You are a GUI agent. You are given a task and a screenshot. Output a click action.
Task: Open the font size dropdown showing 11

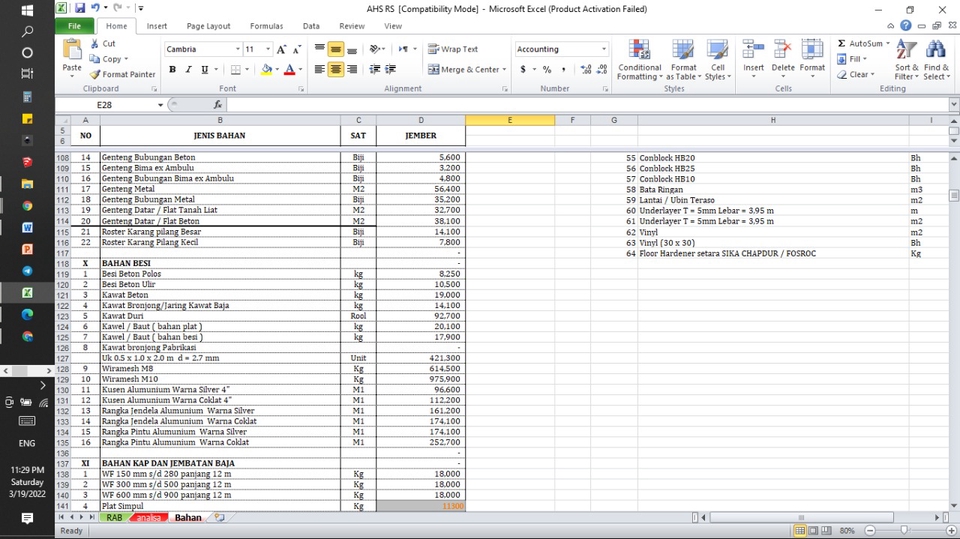tap(268, 49)
